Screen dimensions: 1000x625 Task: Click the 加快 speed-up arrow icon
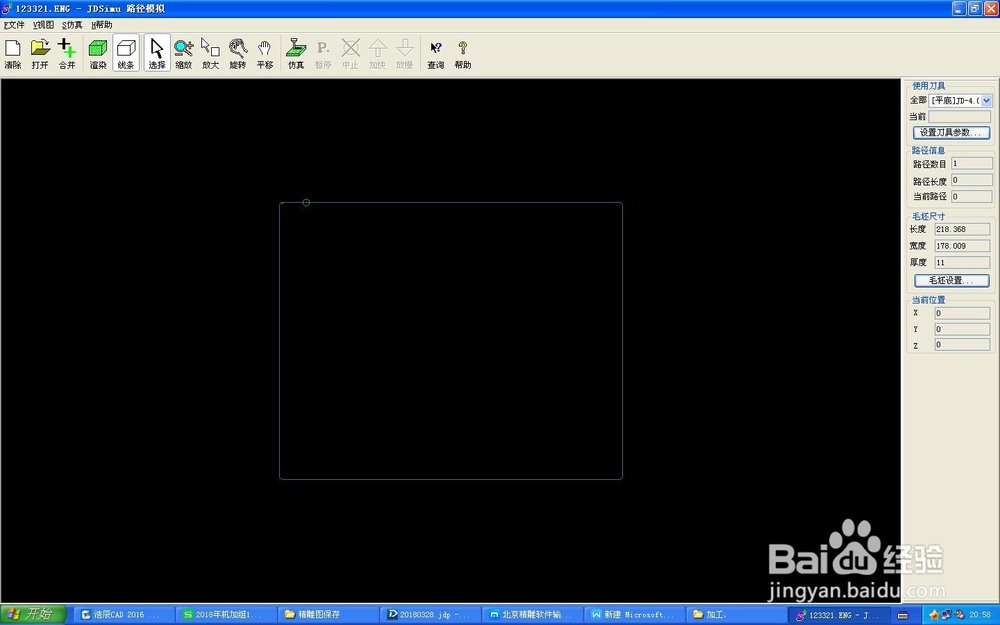pos(378,54)
